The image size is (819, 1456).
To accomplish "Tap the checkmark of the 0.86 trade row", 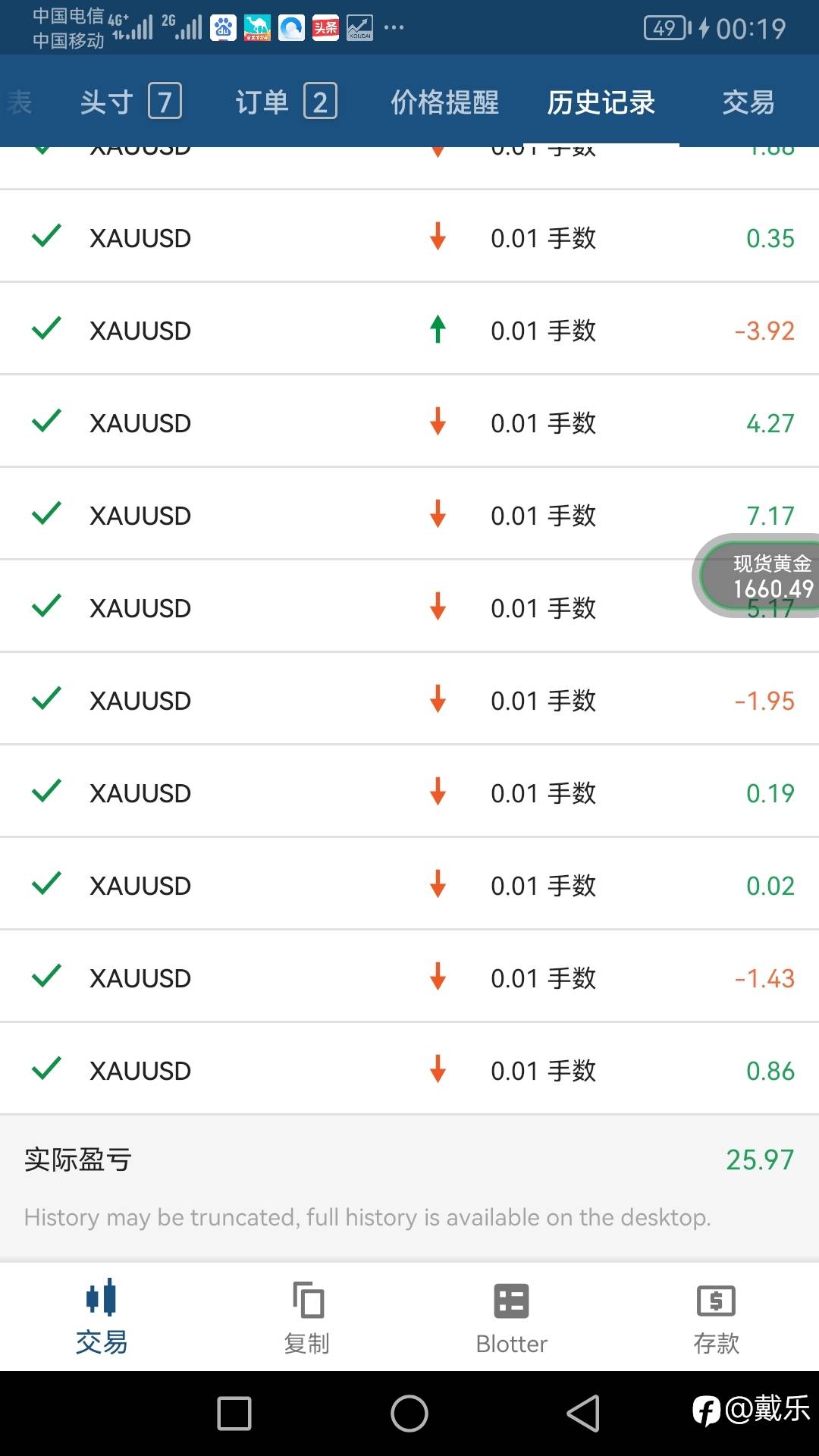I will [46, 1068].
